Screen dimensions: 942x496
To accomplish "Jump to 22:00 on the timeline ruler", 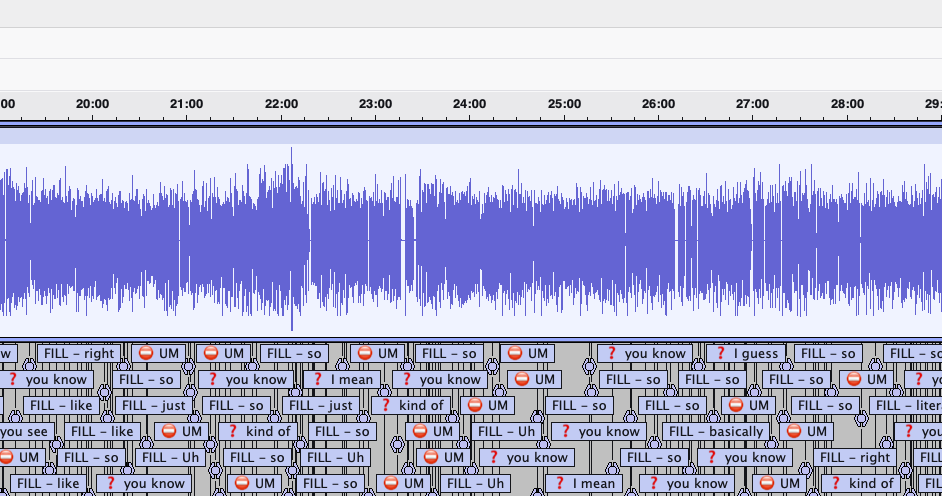I will coord(281,104).
